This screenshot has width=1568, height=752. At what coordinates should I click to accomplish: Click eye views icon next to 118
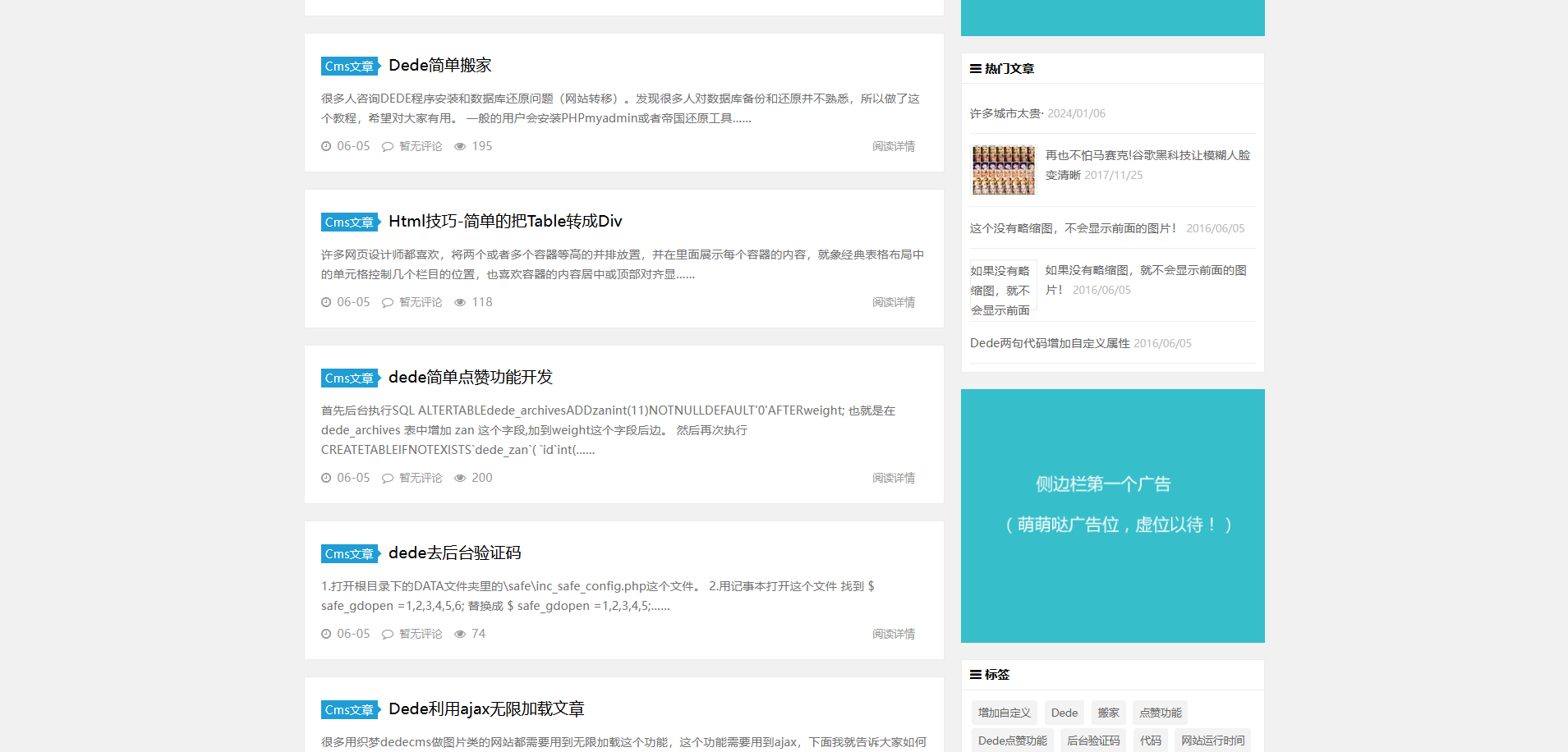click(460, 302)
